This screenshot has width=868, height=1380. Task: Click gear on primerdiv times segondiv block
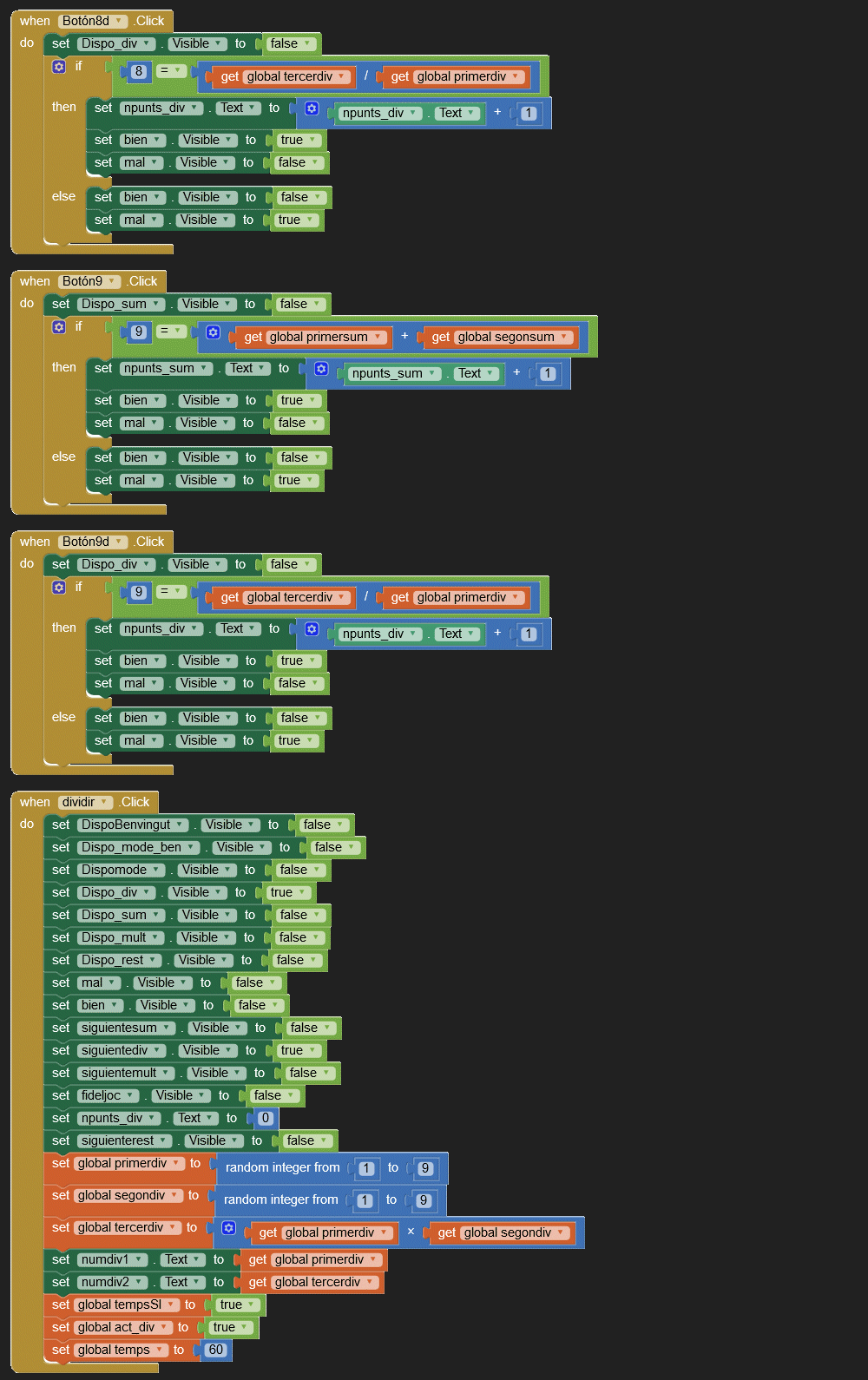coord(228,1228)
